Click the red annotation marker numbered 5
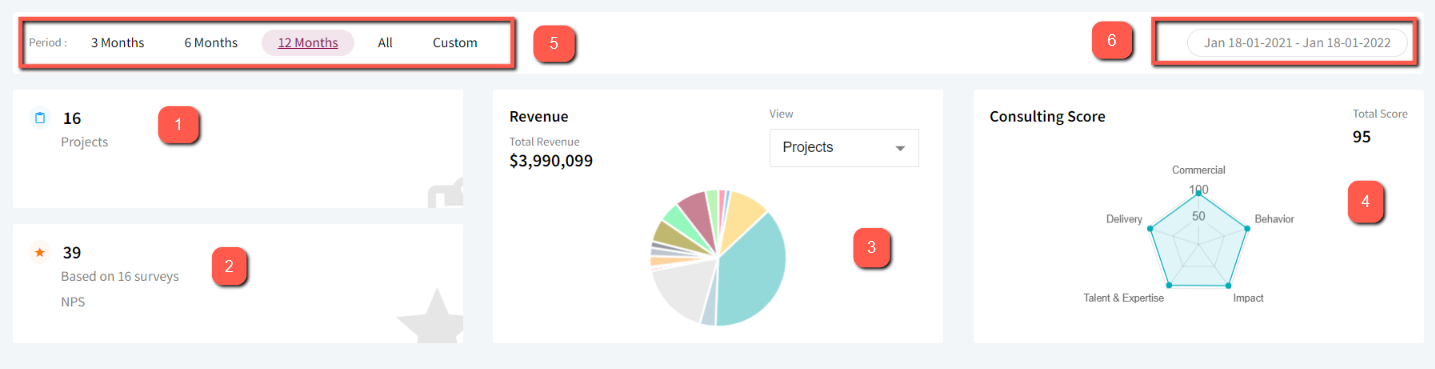This screenshot has height=369, width=1435. coord(554,44)
